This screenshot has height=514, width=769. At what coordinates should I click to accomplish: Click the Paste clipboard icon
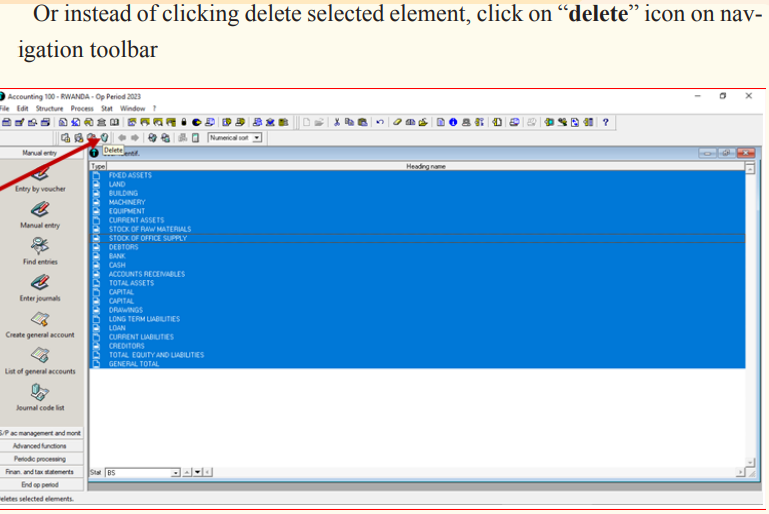point(362,122)
